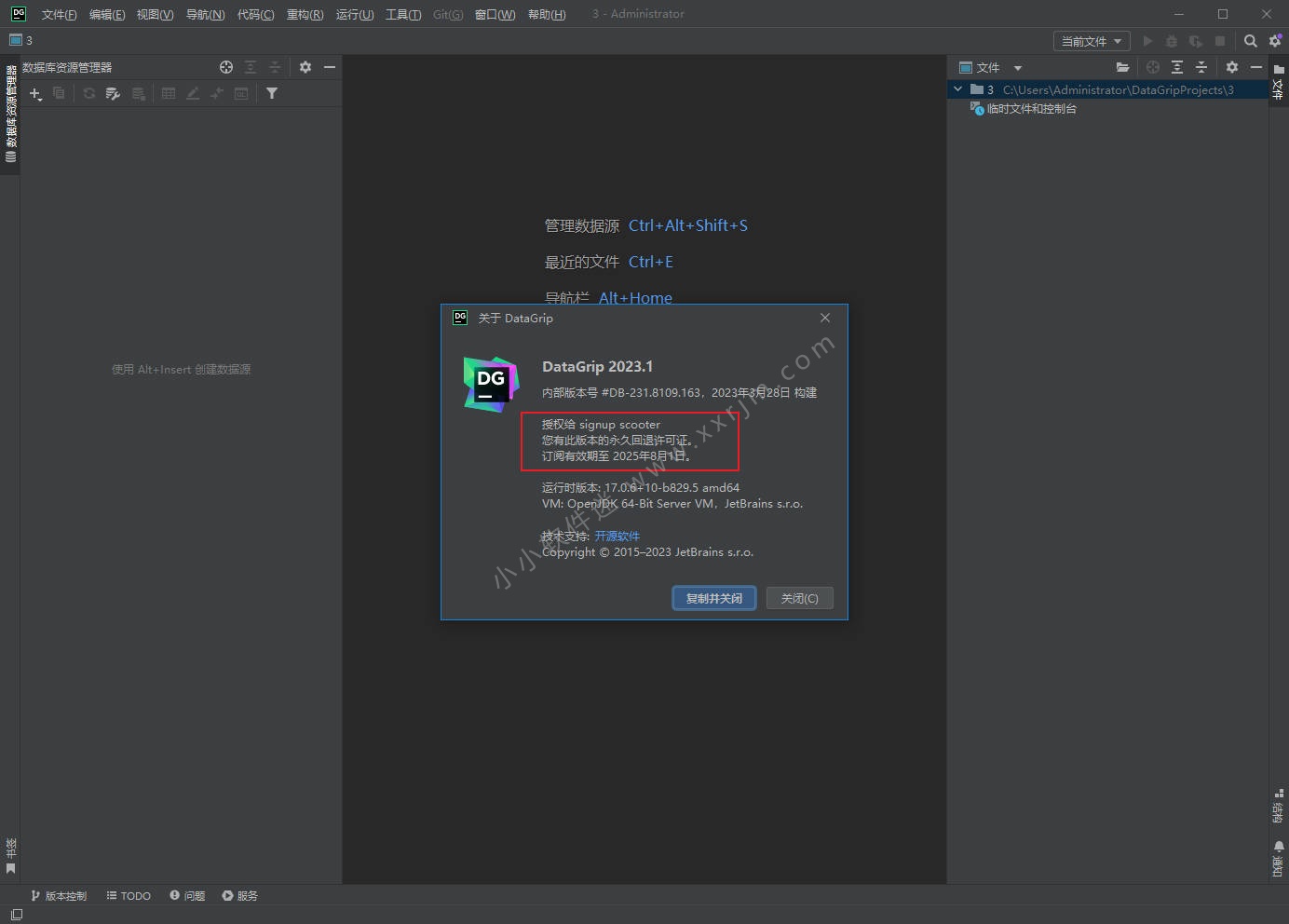Image resolution: width=1289 pixels, height=924 pixels.
Task: Click the 开源软件 link
Action: [617, 536]
